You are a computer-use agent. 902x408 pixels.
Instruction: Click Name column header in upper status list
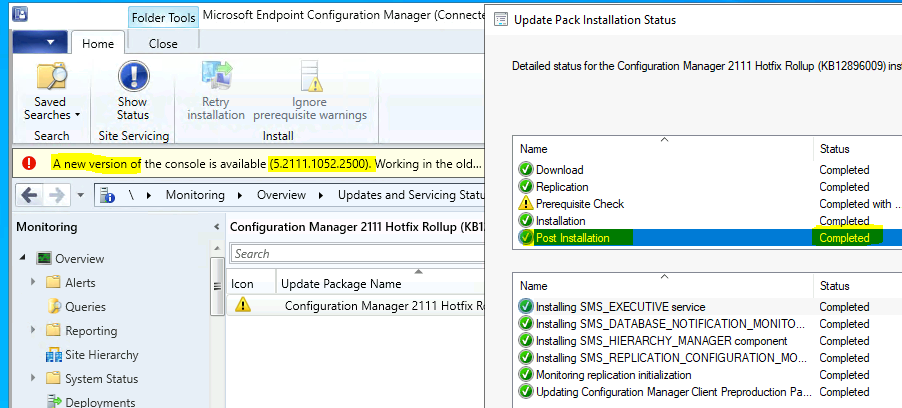pos(663,148)
